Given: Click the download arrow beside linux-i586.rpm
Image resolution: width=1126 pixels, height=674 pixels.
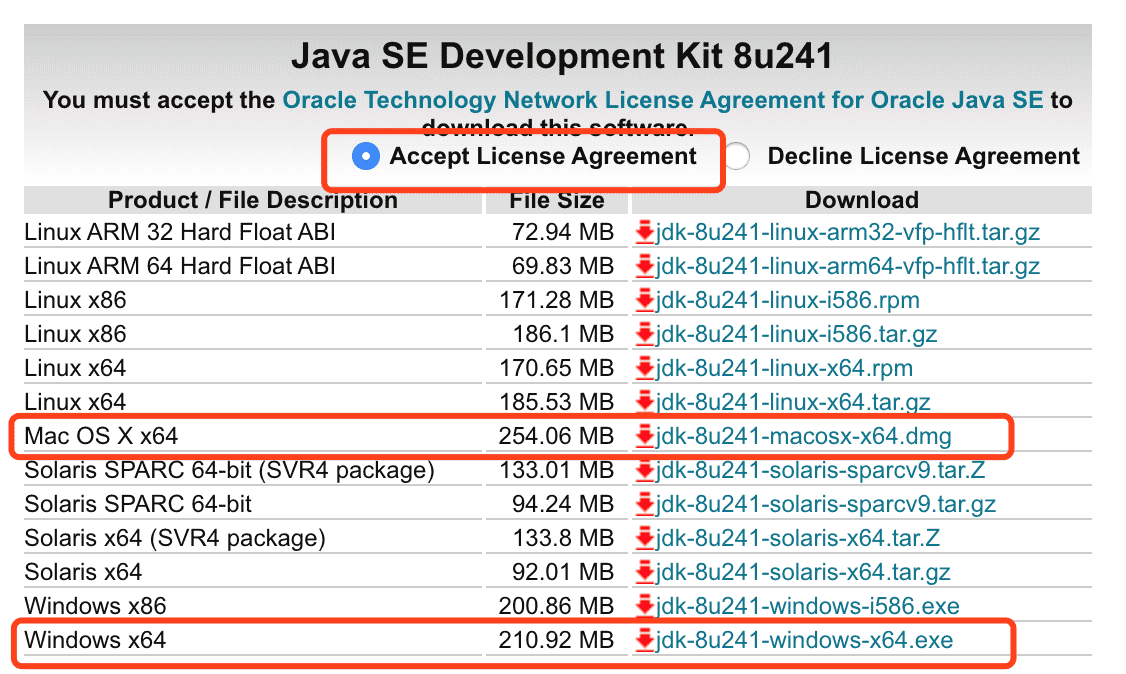Looking at the screenshot, I should point(644,299).
